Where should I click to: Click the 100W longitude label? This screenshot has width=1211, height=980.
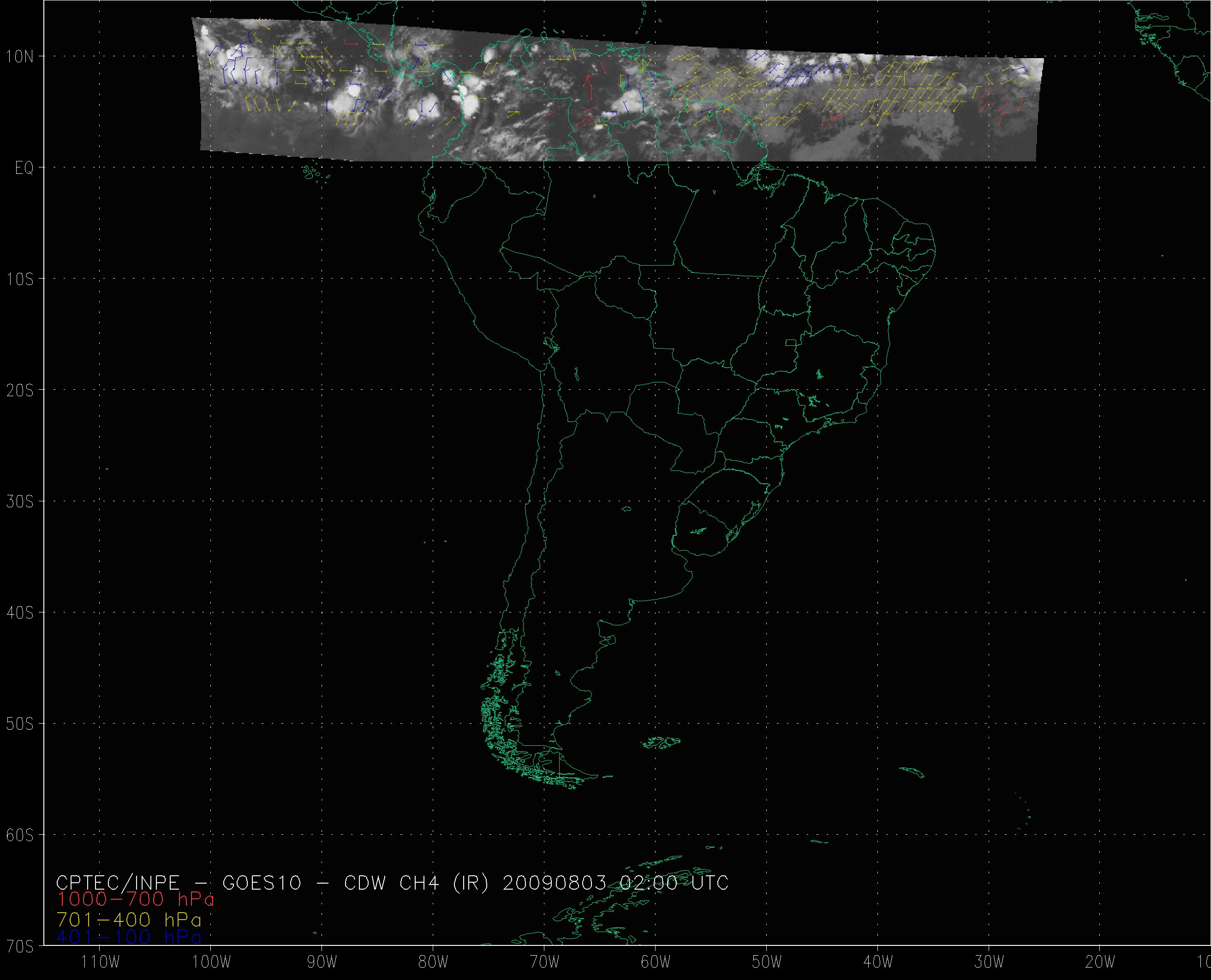point(211,962)
